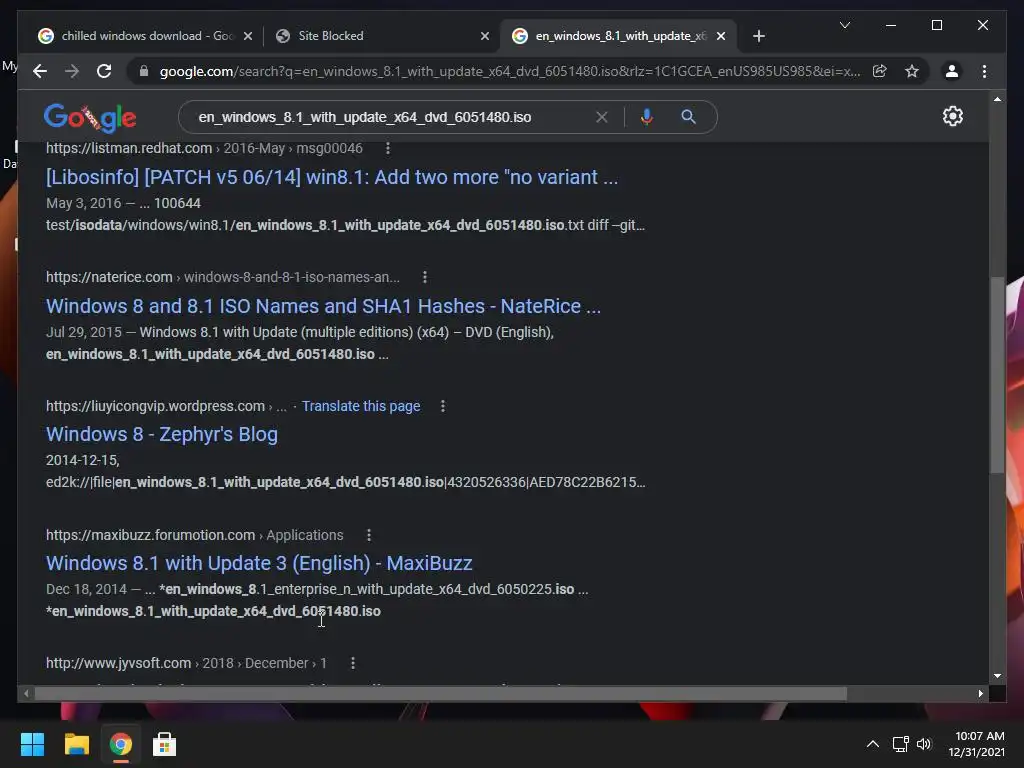
Task: Open Microsoft Store from taskbar
Action: coord(164,744)
